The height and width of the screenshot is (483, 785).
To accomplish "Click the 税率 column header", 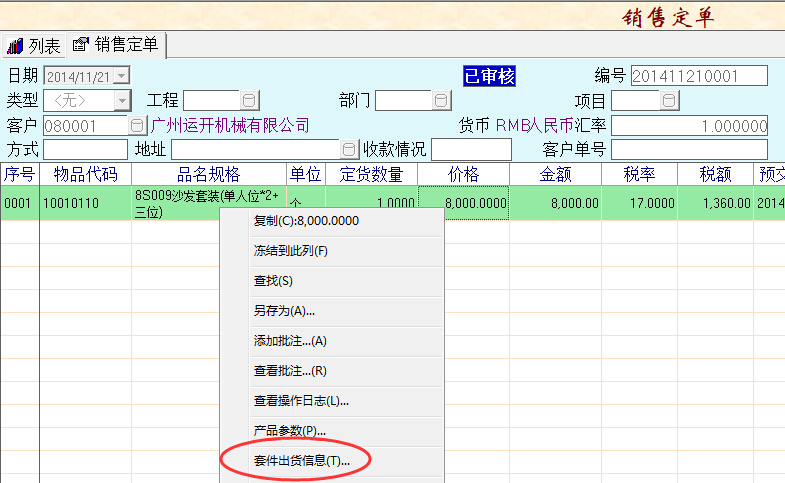I will (x=640, y=174).
